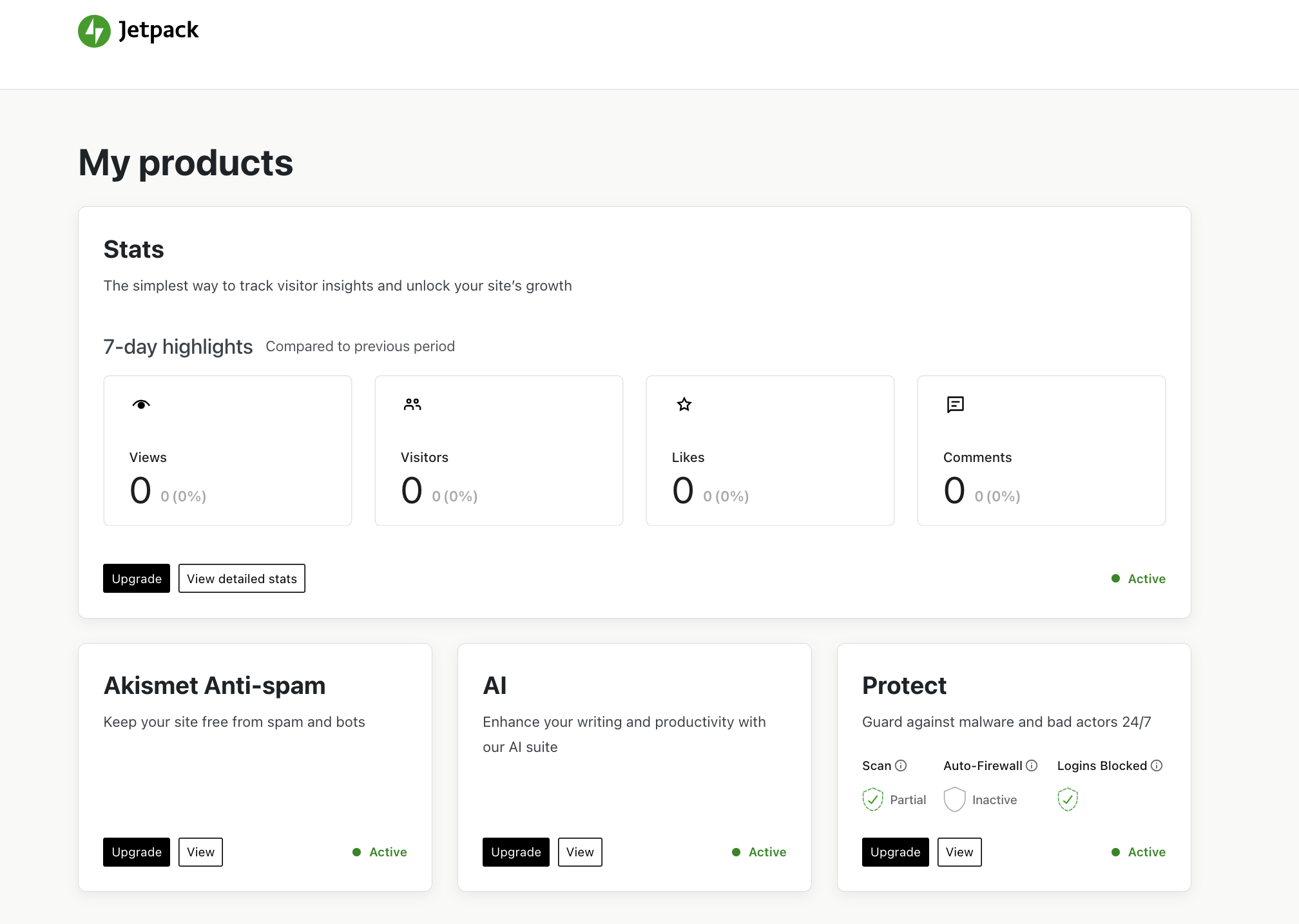This screenshot has width=1299, height=924.
Task: Click the people icon in Visitors card
Action: coord(412,404)
